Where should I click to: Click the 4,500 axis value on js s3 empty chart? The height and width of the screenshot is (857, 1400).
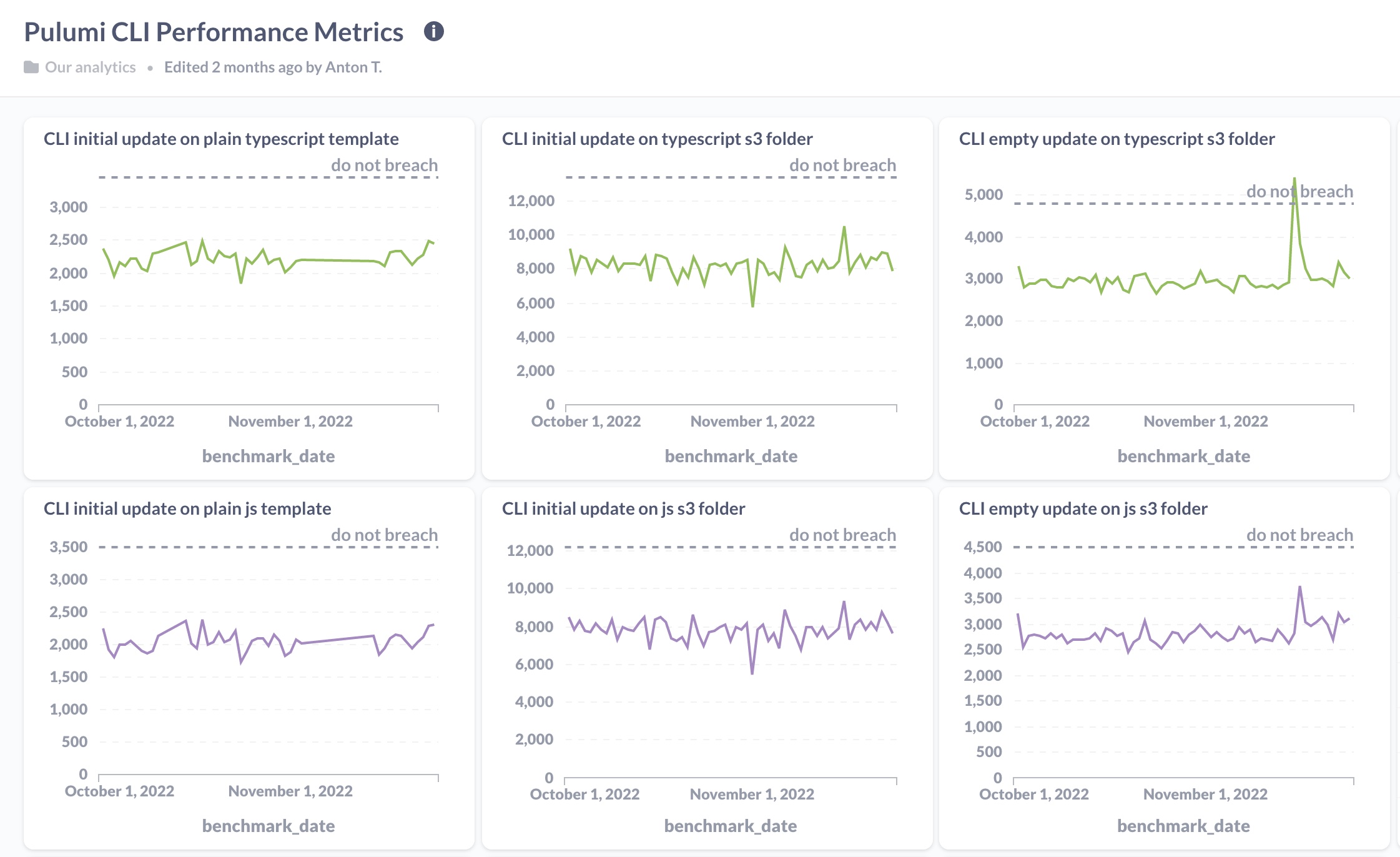coord(982,547)
